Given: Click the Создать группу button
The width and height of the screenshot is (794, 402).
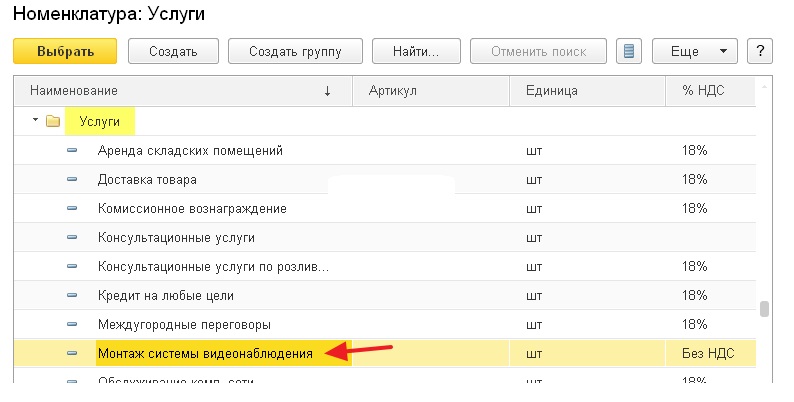Looking at the screenshot, I should pos(295,51).
